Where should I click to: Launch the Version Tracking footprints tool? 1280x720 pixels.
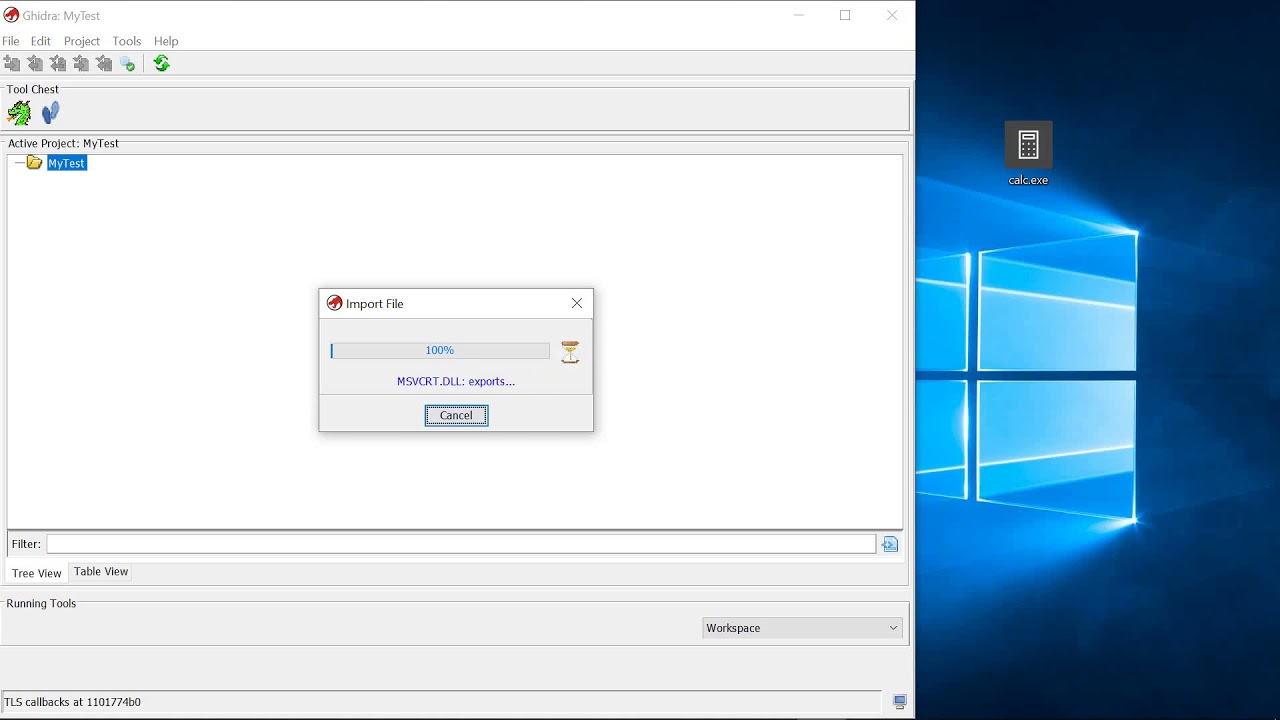[x=51, y=113]
